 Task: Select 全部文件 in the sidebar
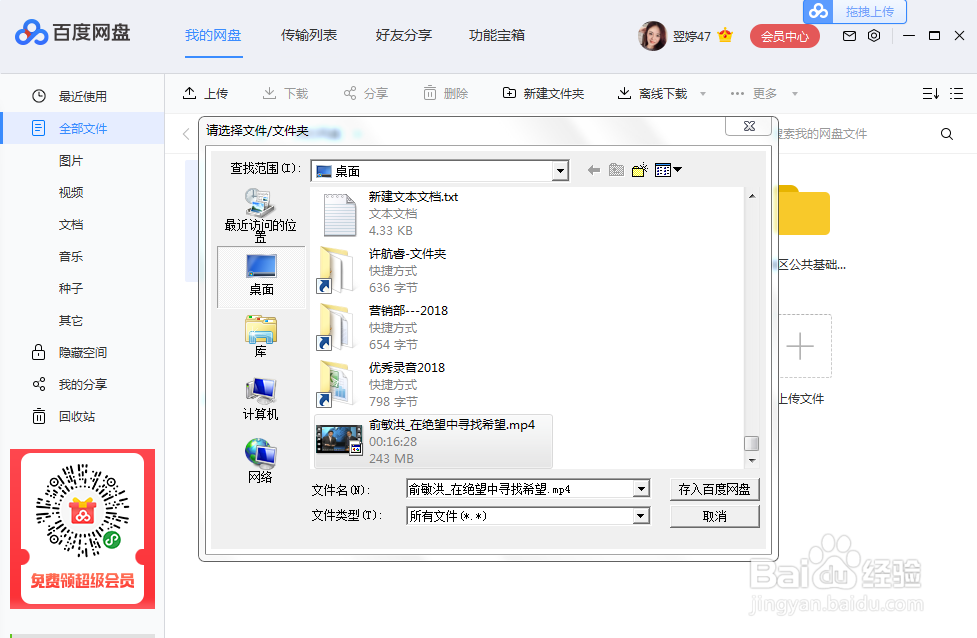click(82, 128)
